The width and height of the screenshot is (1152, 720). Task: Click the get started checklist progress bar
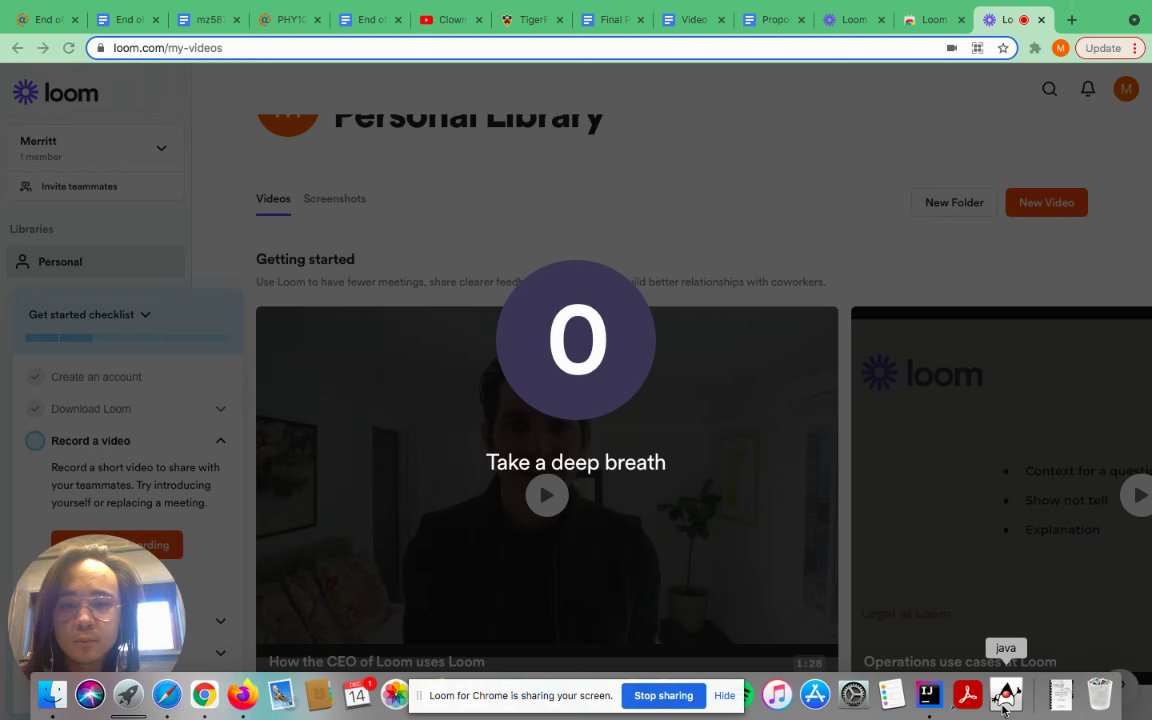click(x=127, y=338)
